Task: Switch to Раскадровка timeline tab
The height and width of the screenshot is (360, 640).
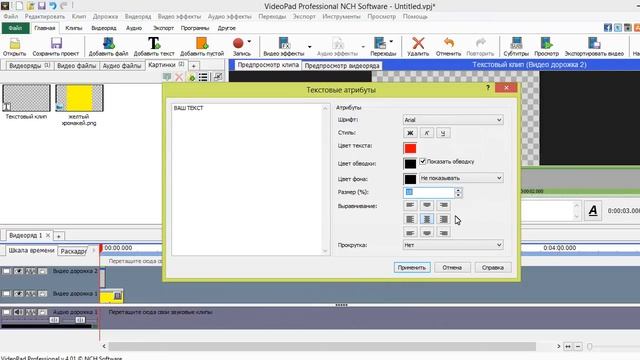Action: (73, 251)
